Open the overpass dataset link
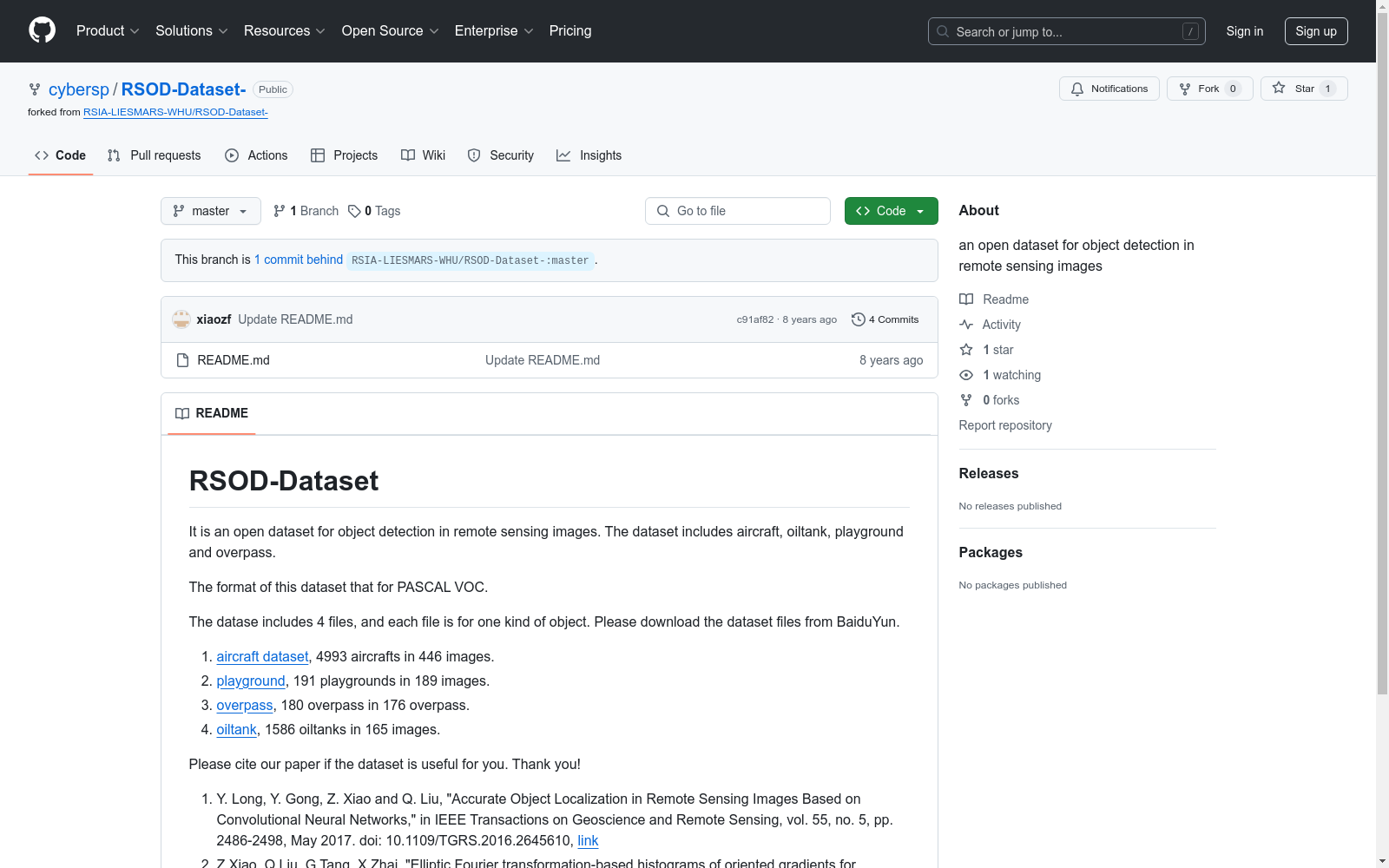The height and width of the screenshot is (868, 1389). [x=245, y=706]
